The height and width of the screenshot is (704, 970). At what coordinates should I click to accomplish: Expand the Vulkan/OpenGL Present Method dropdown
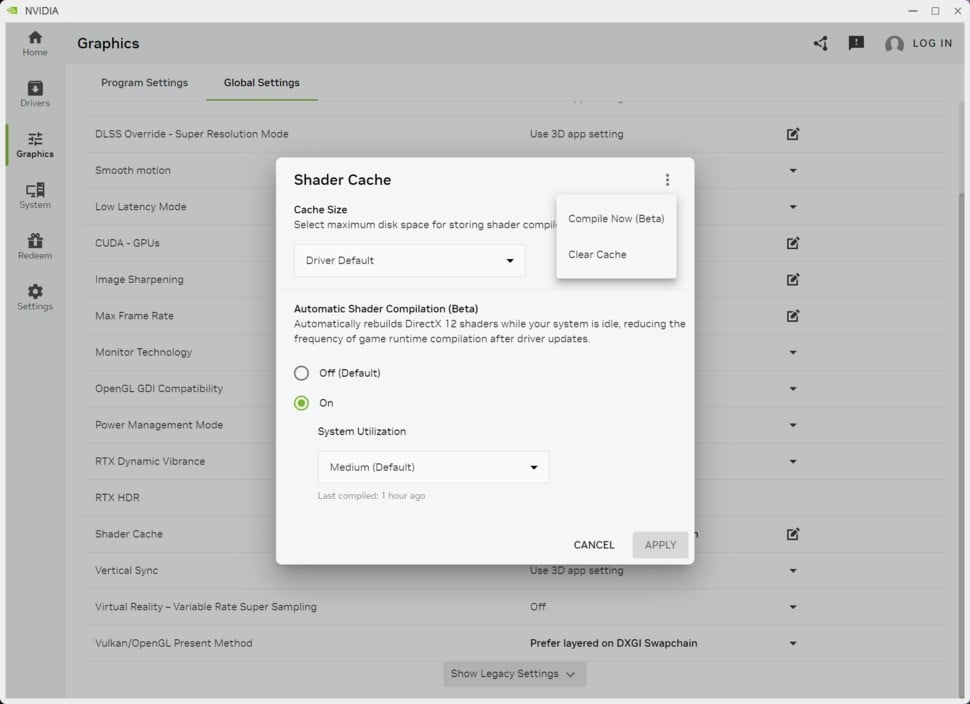[x=793, y=643]
